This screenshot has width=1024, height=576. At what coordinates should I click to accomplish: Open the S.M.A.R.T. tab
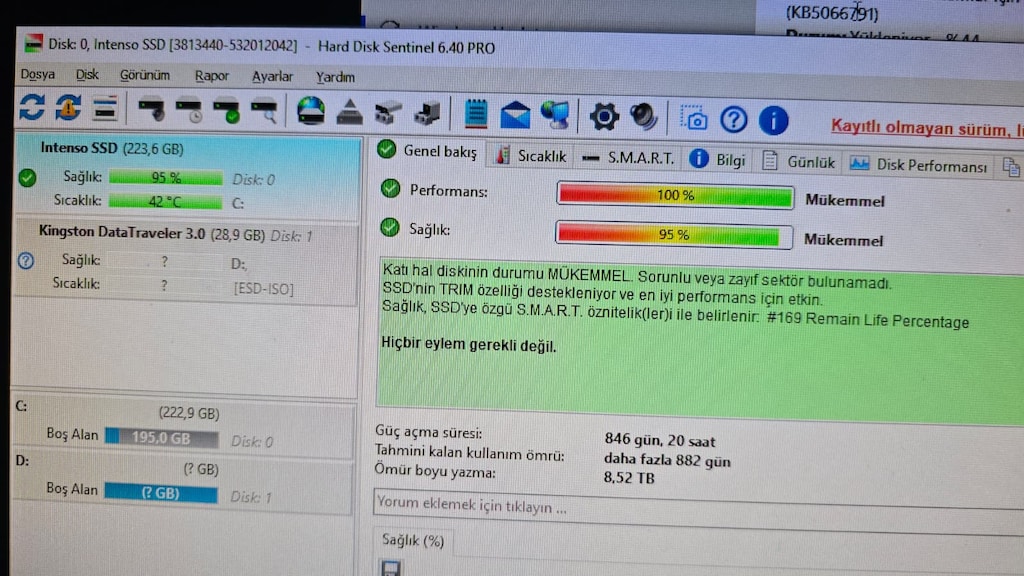[x=628, y=158]
